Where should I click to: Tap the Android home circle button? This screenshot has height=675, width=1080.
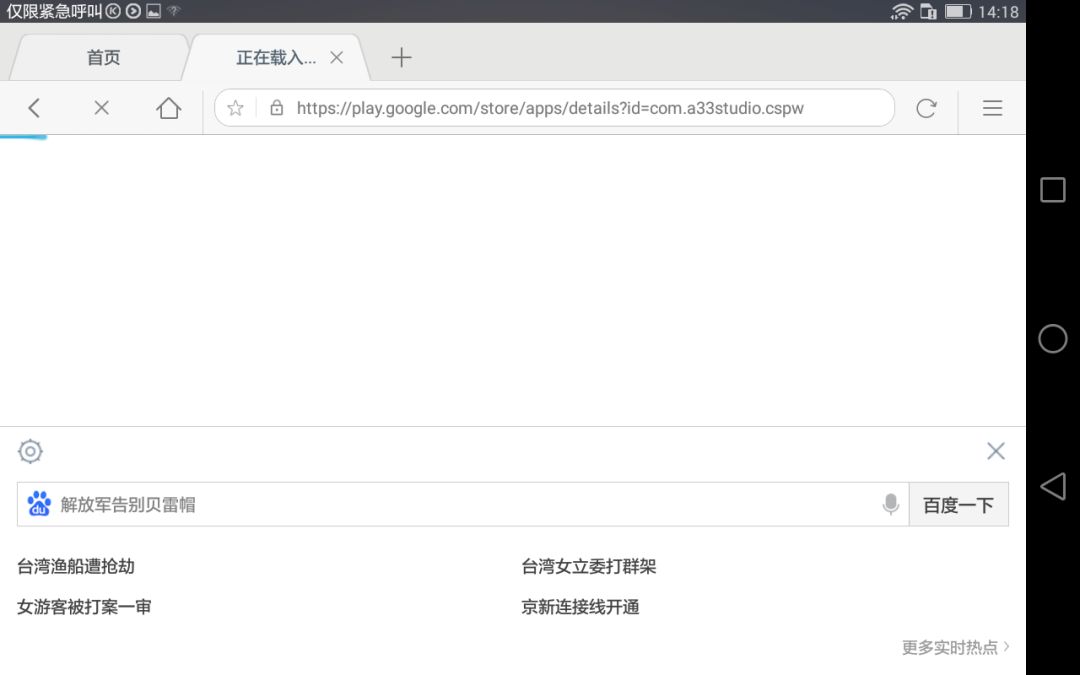coord(1052,339)
